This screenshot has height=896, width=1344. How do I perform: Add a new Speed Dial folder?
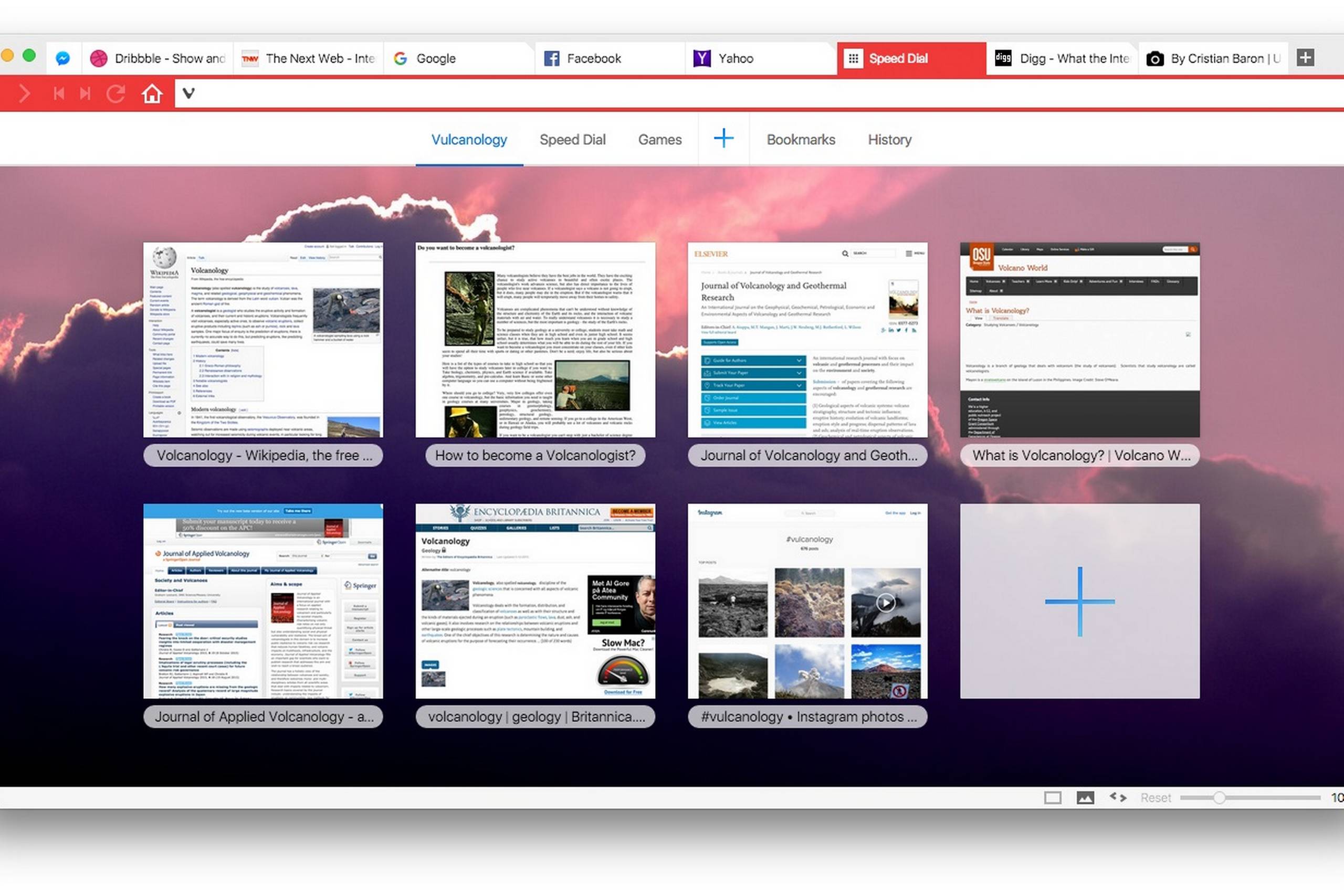pos(723,139)
